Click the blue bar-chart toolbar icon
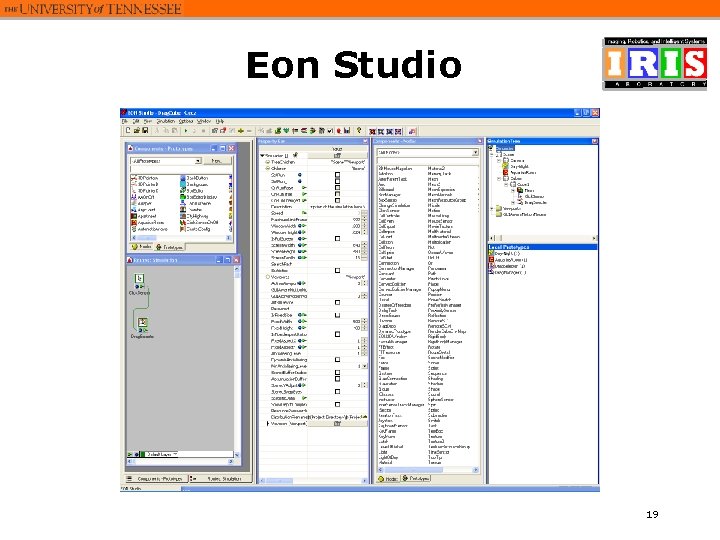 [347, 131]
